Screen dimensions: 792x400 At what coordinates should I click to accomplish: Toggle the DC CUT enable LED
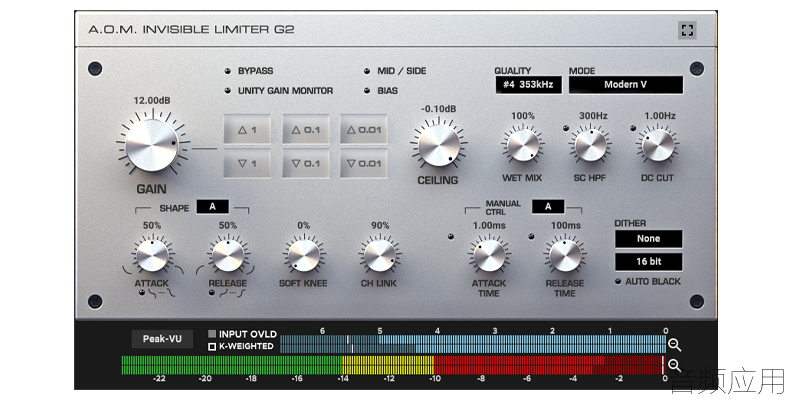tap(633, 128)
